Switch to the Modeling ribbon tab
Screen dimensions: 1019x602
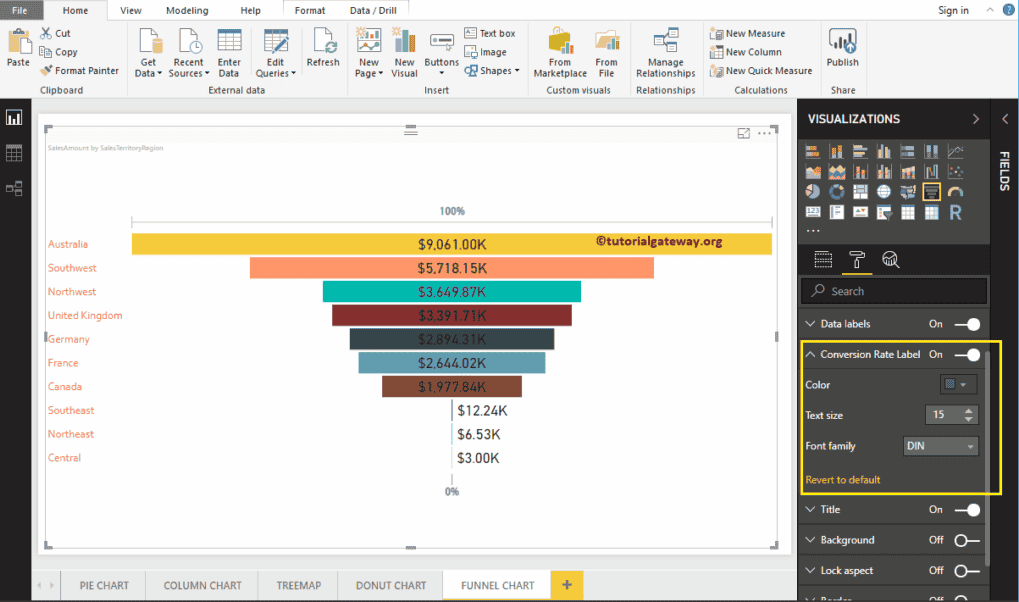pyautogui.click(x=186, y=10)
